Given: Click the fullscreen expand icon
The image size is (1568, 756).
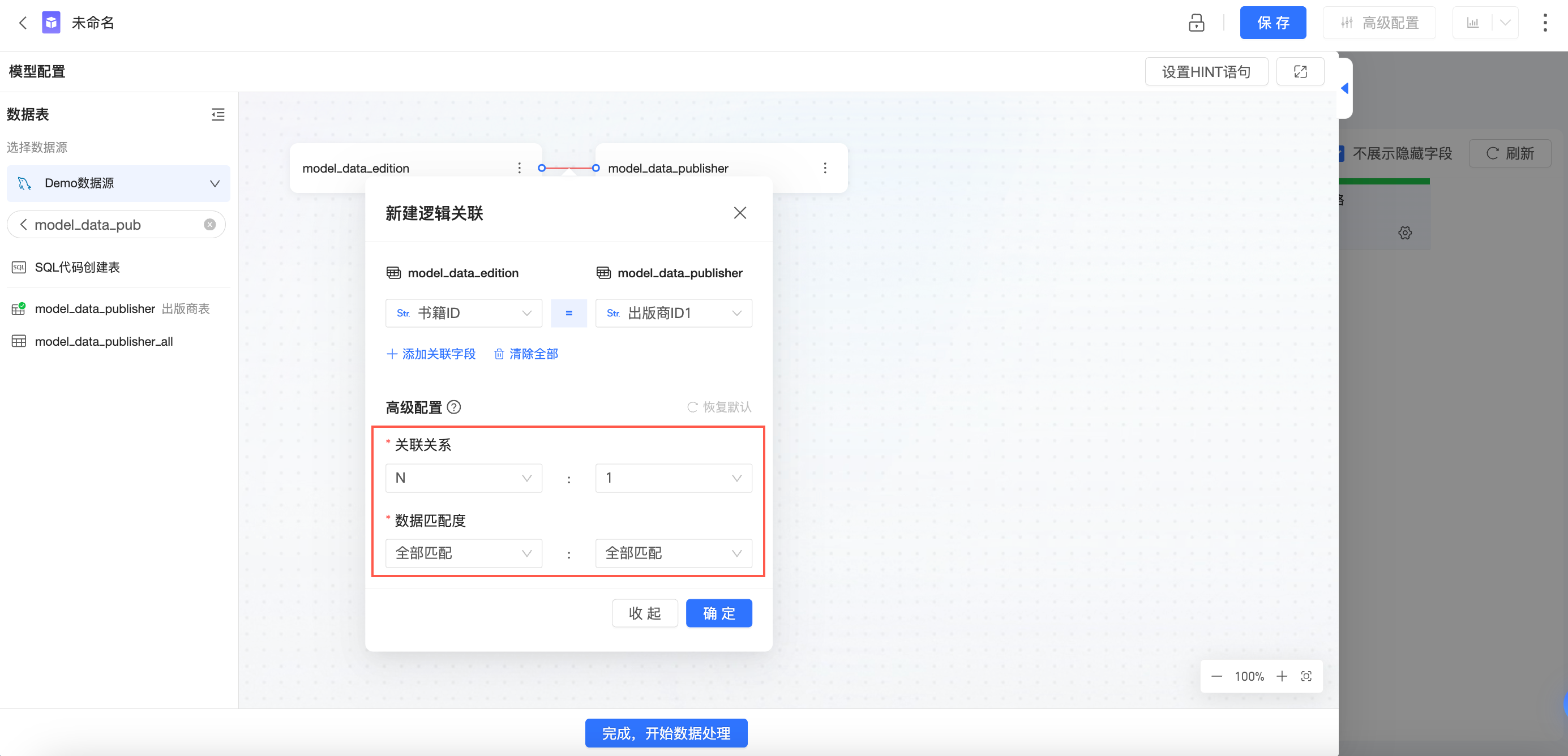Looking at the screenshot, I should tap(1300, 72).
